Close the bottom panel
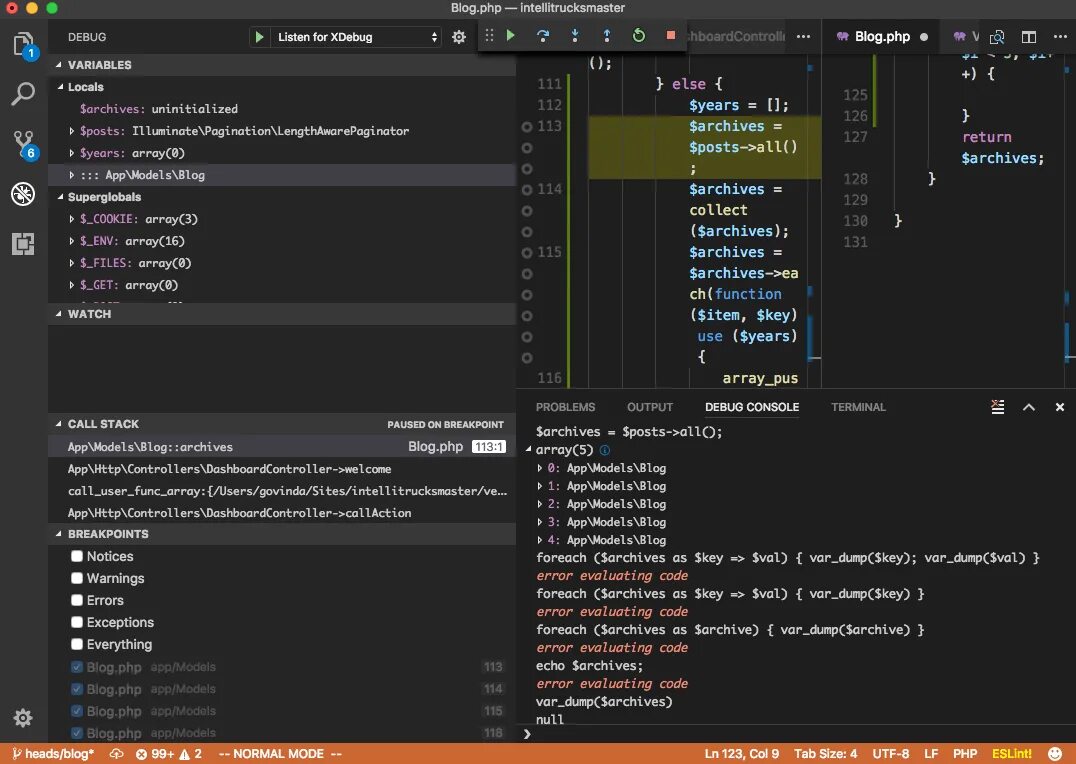 tap(1060, 407)
